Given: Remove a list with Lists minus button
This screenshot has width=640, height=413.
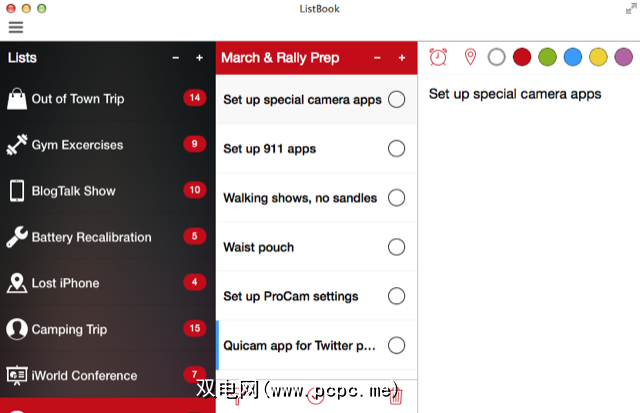Looking at the screenshot, I should pos(176,58).
